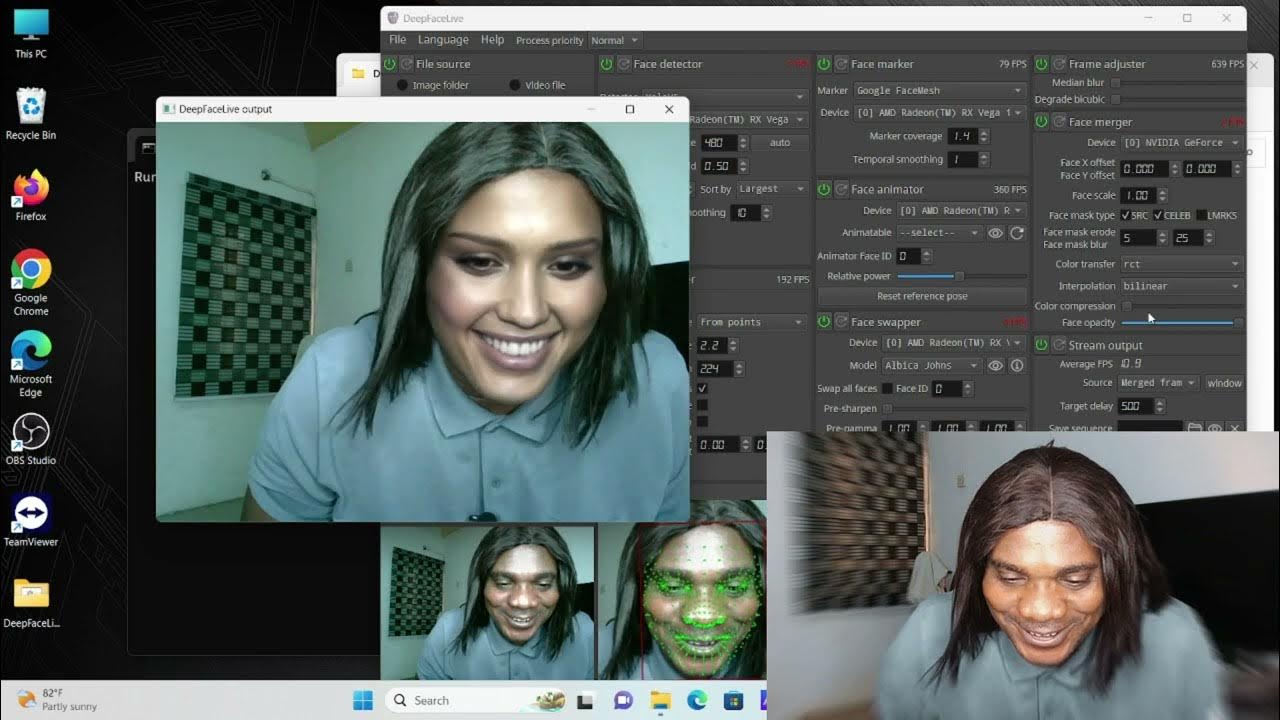This screenshot has width=1280, height=720.
Task: Open the Face merger NVIDIA GeForce dropdown
Action: point(1181,143)
